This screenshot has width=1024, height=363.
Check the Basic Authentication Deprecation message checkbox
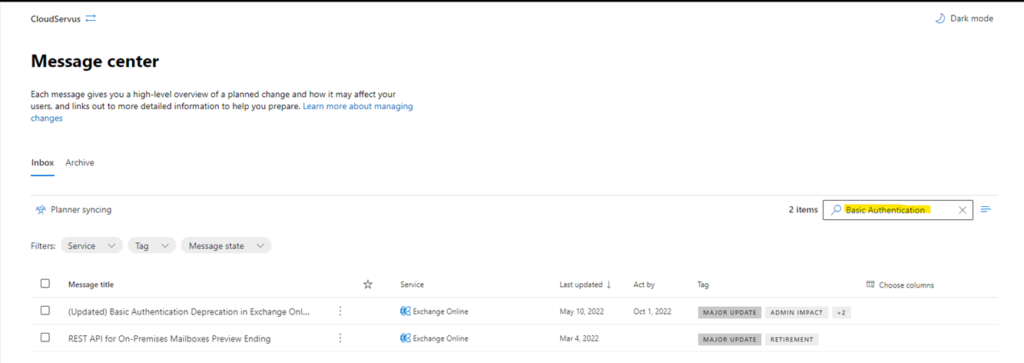[45, 311]
